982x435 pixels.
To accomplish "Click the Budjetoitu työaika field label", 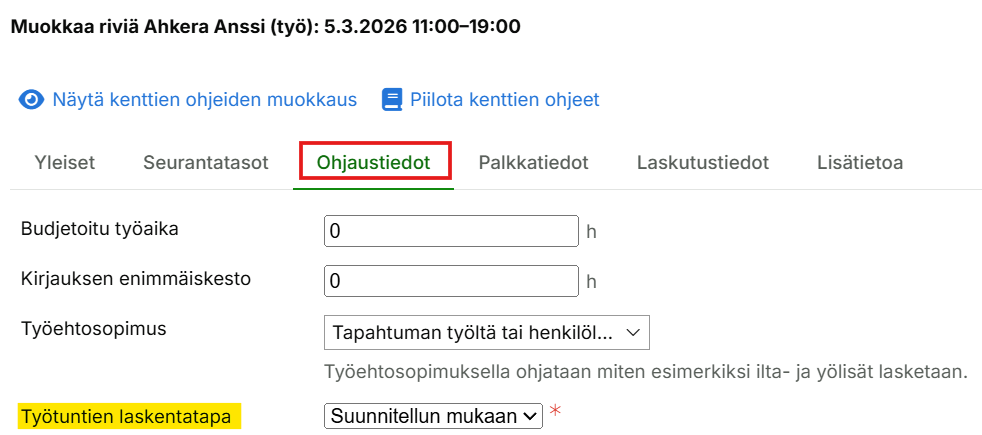I will click(100, 228).
